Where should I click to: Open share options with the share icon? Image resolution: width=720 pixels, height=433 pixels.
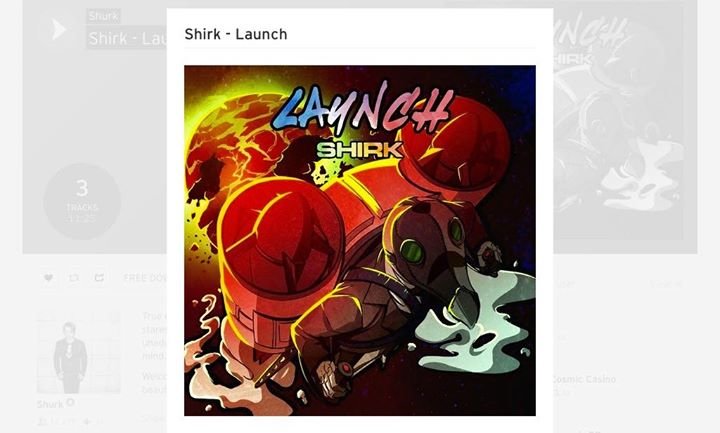click(99, 278)
